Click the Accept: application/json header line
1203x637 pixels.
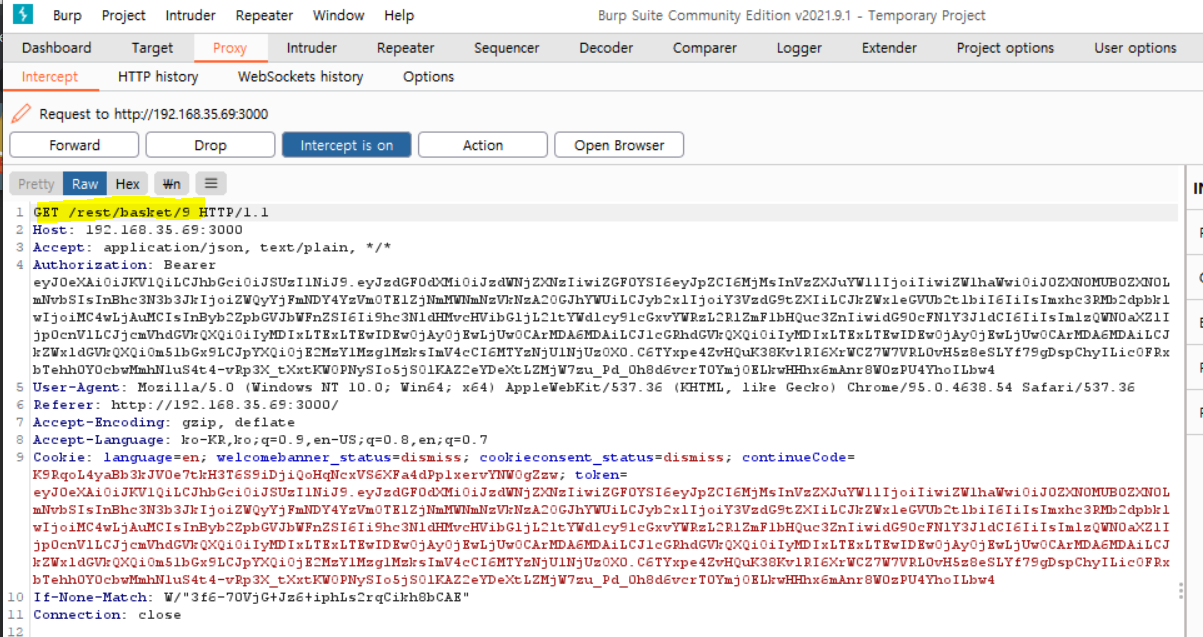click(212, 247)
